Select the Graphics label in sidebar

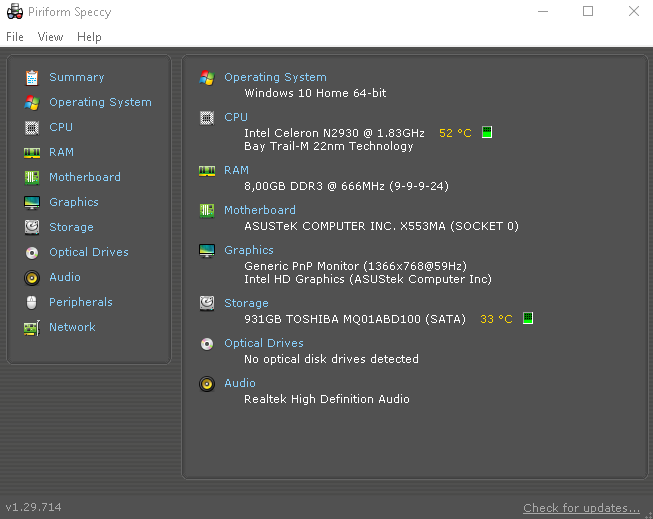(x=74, y=202)
